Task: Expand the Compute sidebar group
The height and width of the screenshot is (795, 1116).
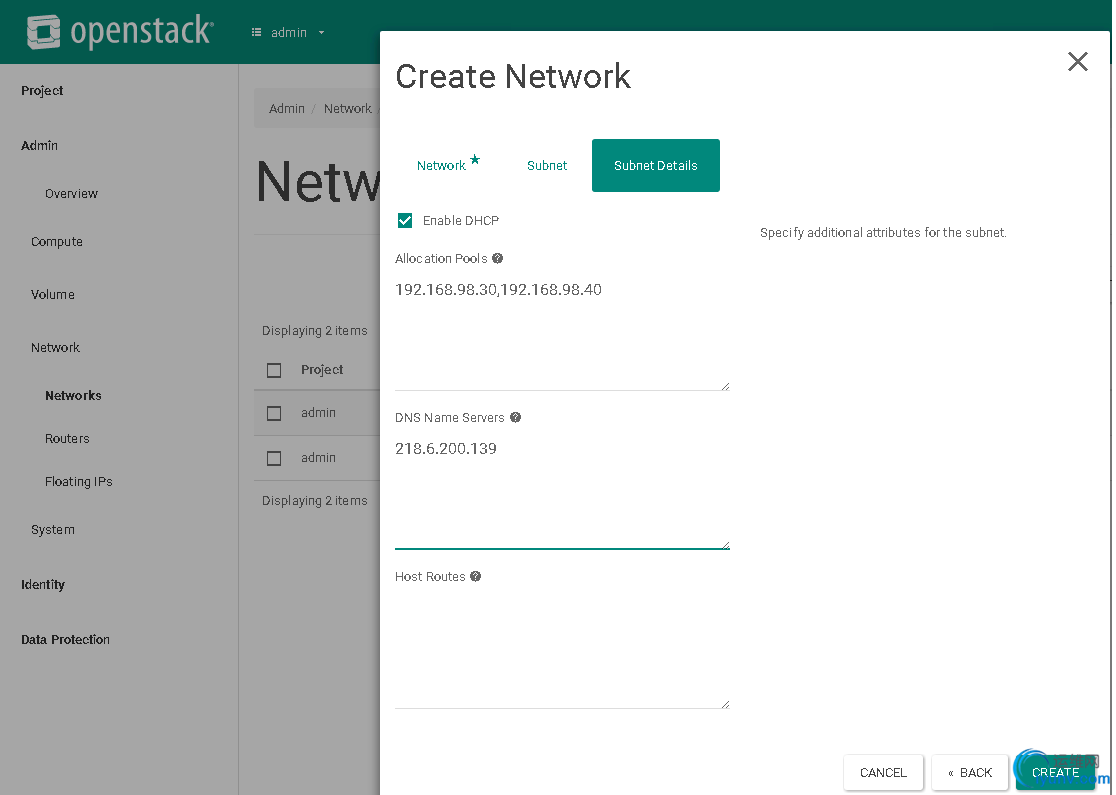Action: pos(57,242)
